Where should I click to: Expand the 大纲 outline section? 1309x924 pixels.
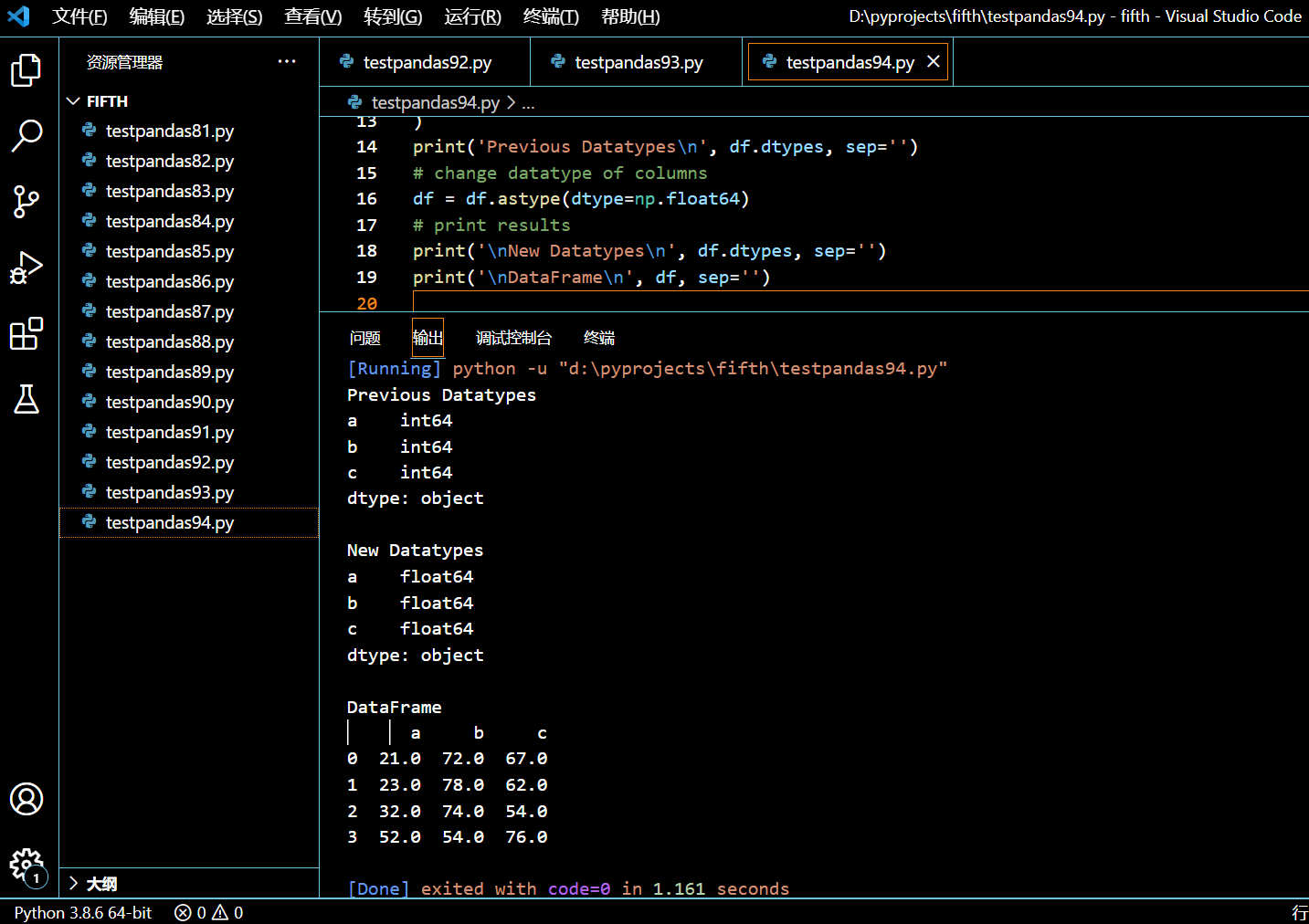(74, 884)
